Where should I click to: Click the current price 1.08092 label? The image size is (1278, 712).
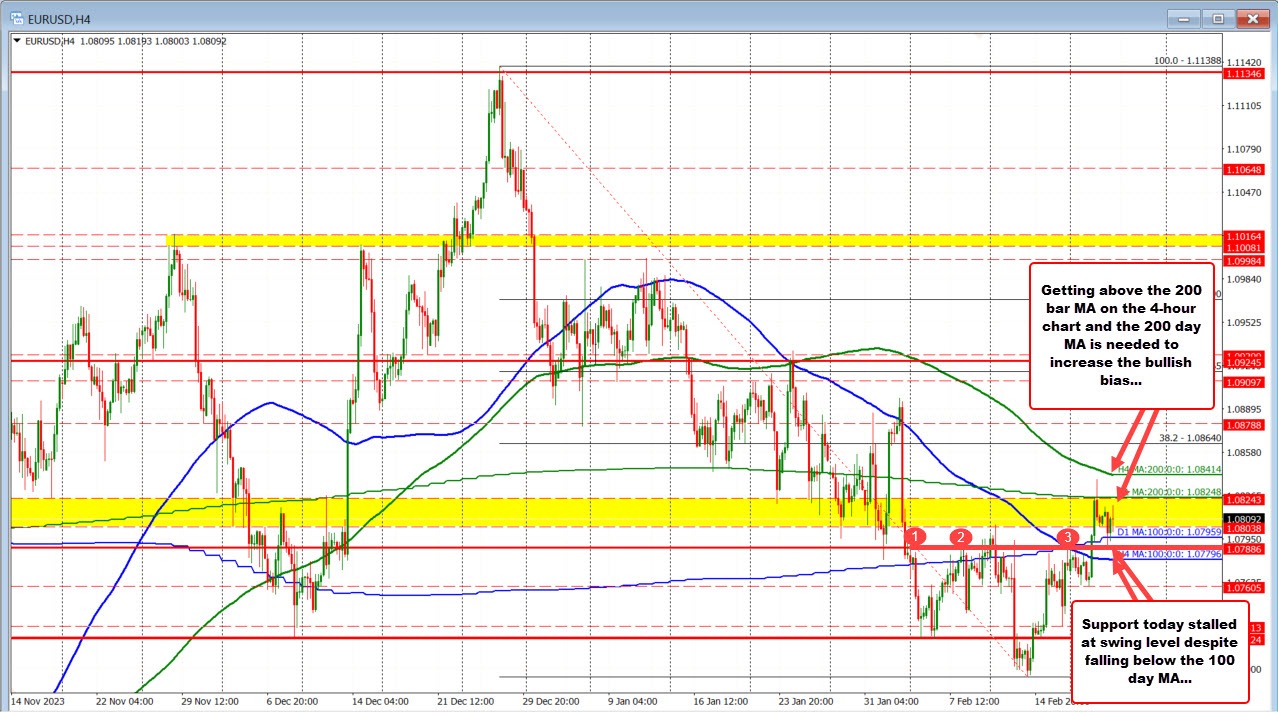point(1245,519)
